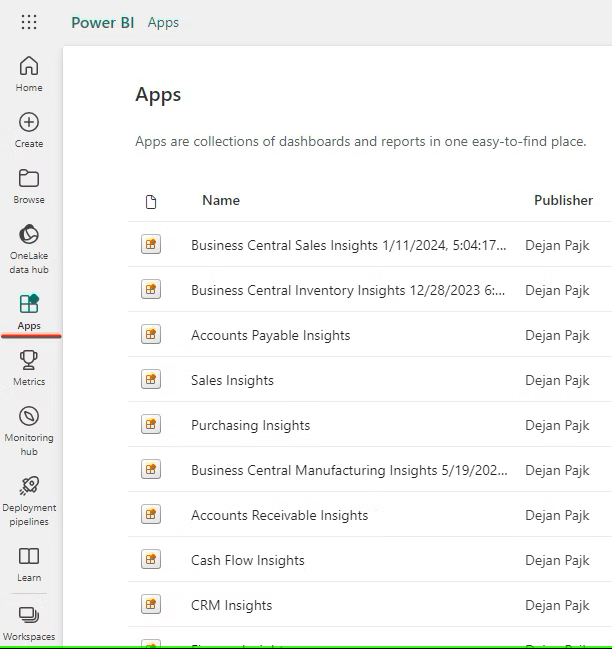Open Business Central Inventory Insights 12/28/2023 app
The height and width of the screenshot is (649, 612).
pyautogui.click(x=348, y=290)
